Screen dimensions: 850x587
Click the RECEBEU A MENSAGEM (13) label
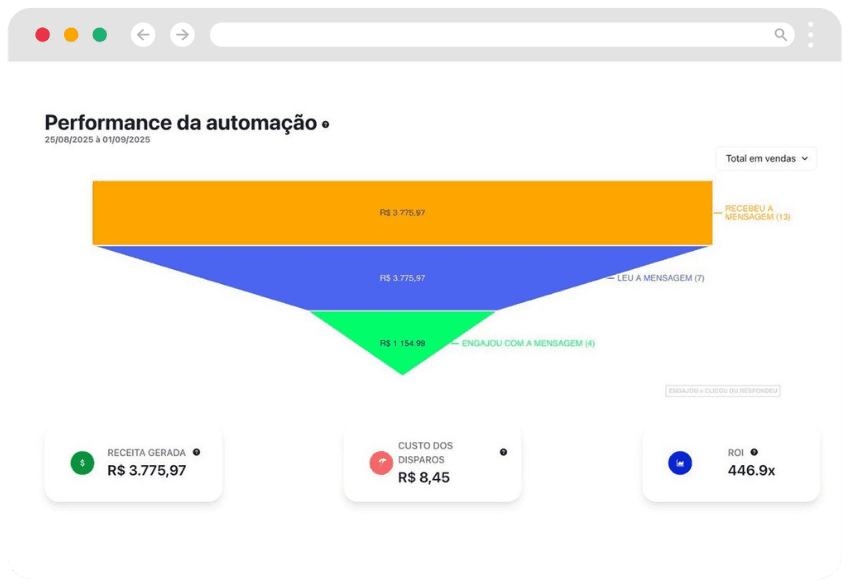coord(757,212)
